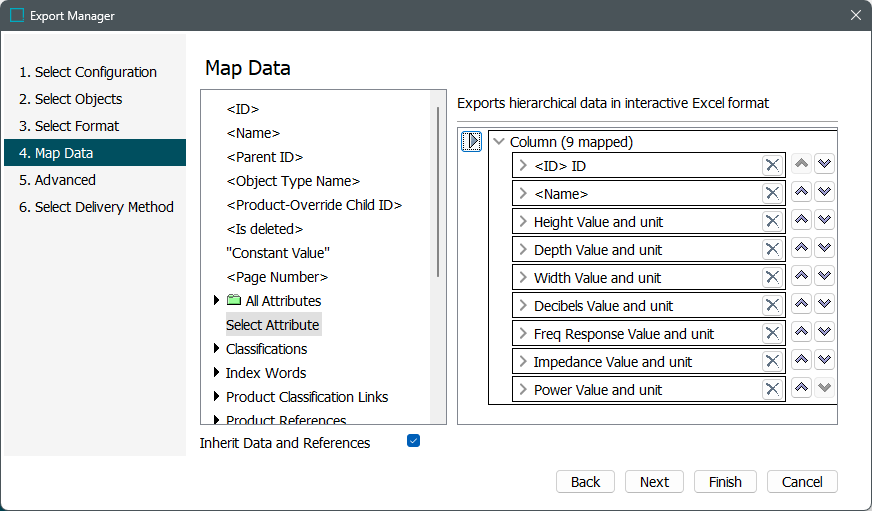The height and width of the screenshot is (511, 872).
Task: Remove the Impedance Value and unit mapping
Action: click(772, 361)
